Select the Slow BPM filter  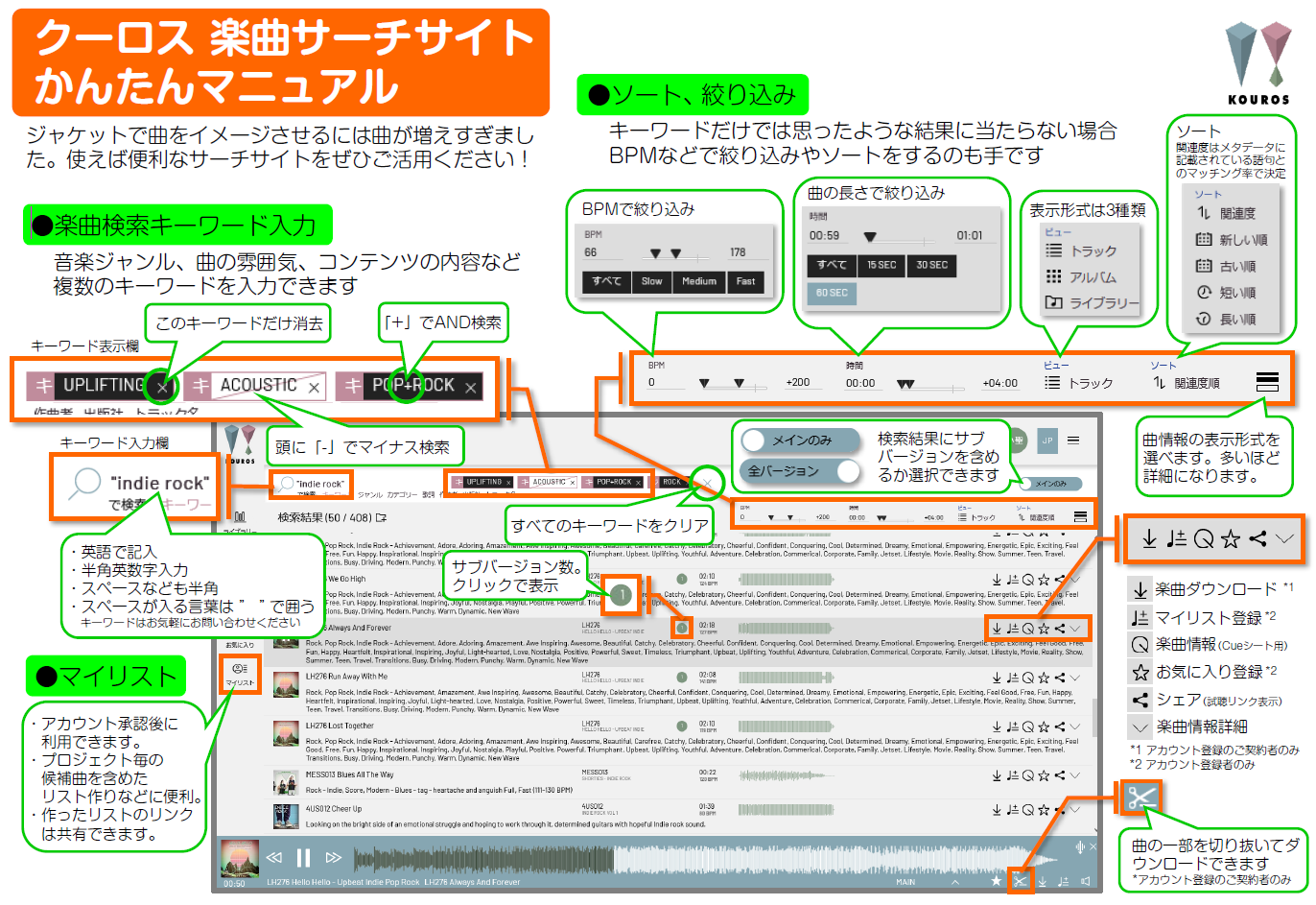click(652, 281)
